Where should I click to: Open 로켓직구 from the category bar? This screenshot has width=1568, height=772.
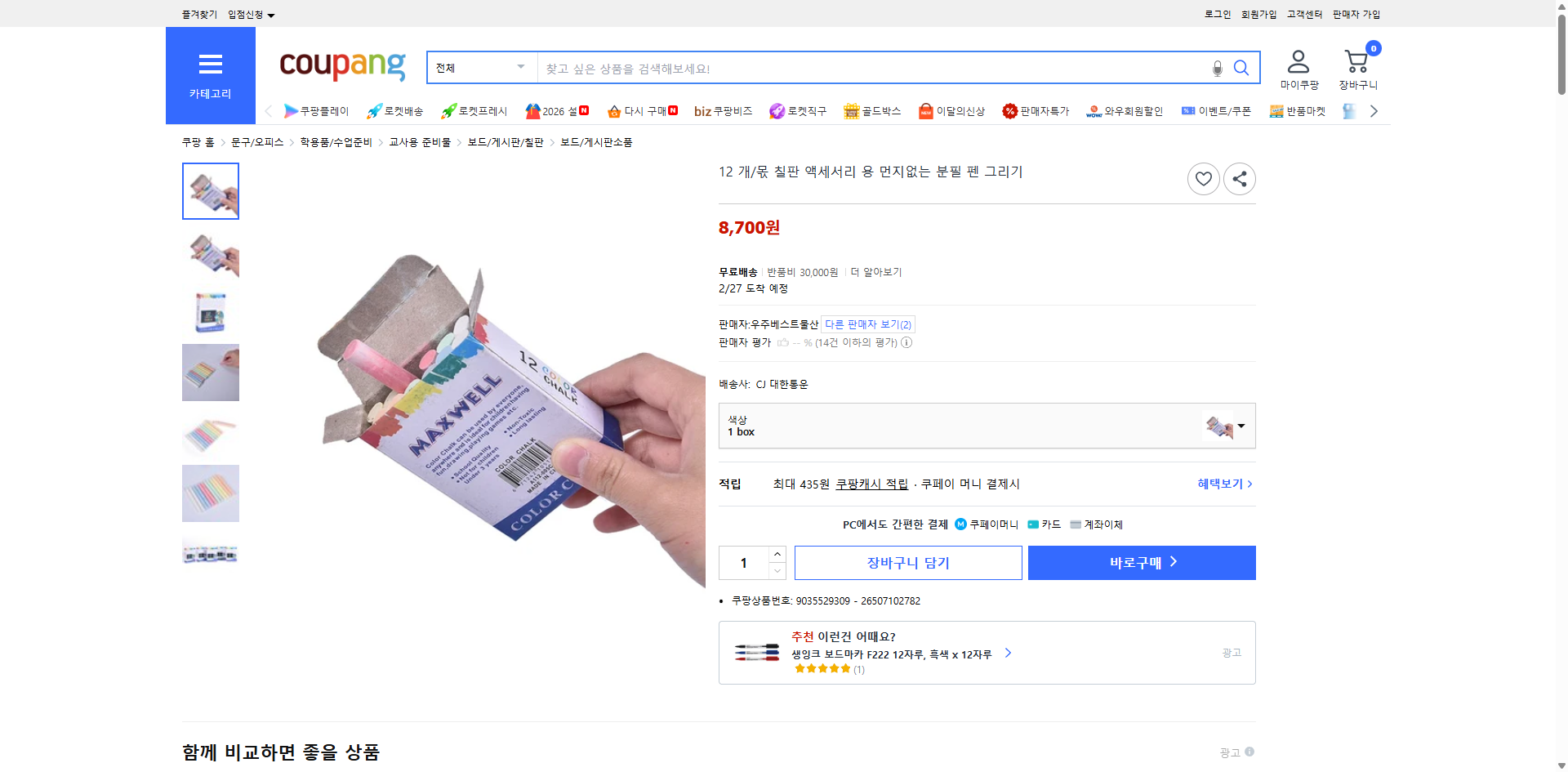(777, 111)
